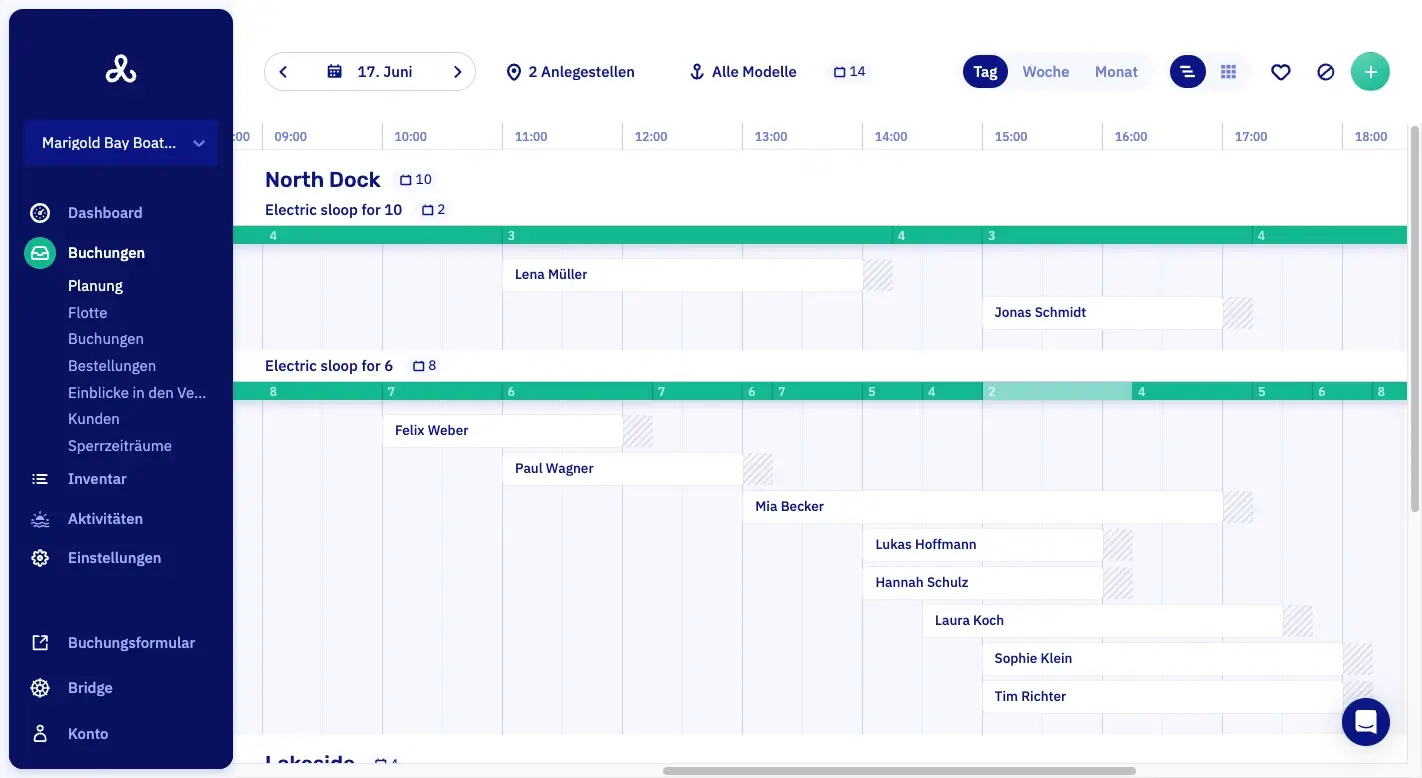The height and width of the screenshot is (778, 1422).
Task: Click the horizontal timeline scrollbar
Action: click(x=899, y=771)
